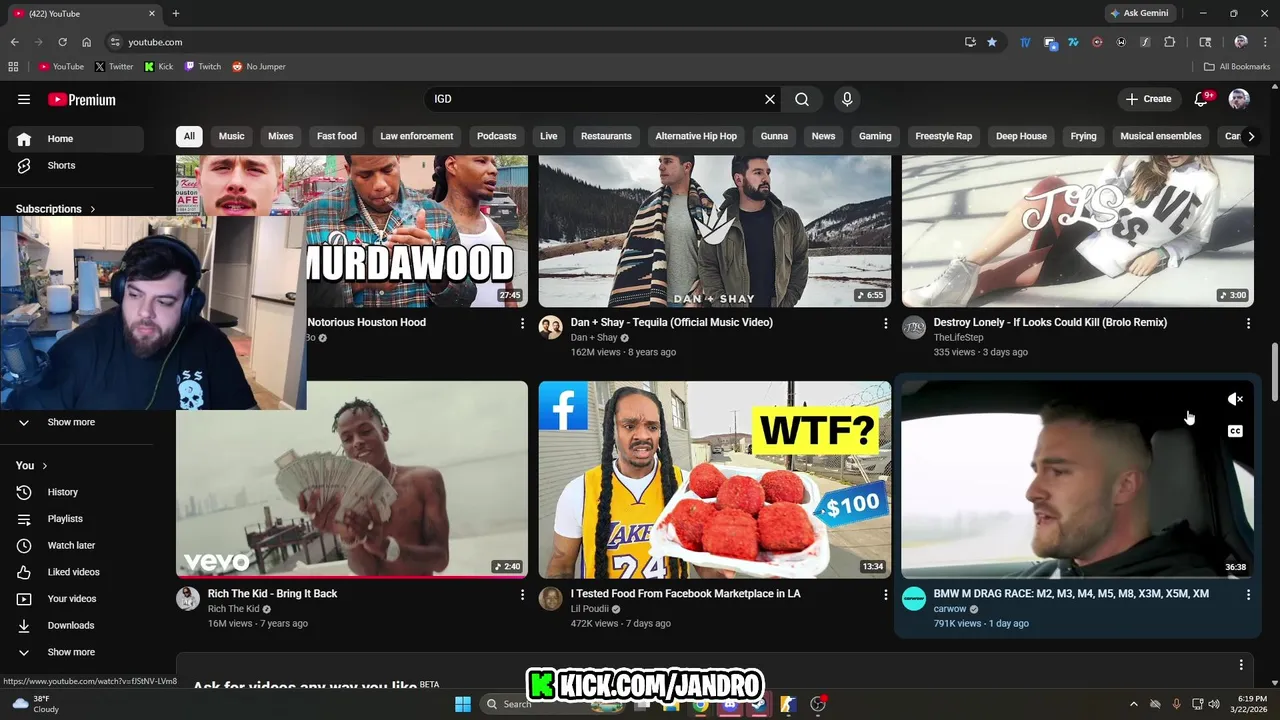1280x720 pixels.
Task: Reload the page in Chrome
Action: pyautogui.click(x=62, y=42)
